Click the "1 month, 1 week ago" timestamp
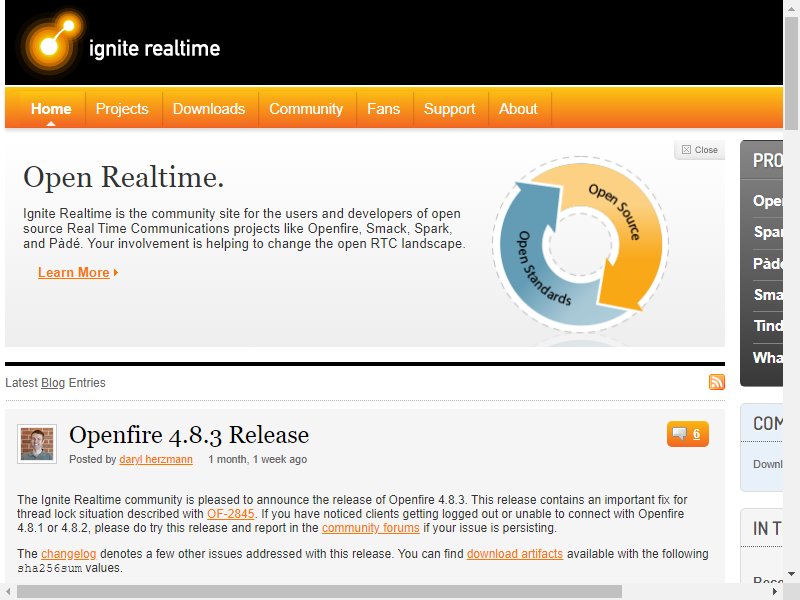The height and width of the screenshot is (600, 800). tap(257, 459)
